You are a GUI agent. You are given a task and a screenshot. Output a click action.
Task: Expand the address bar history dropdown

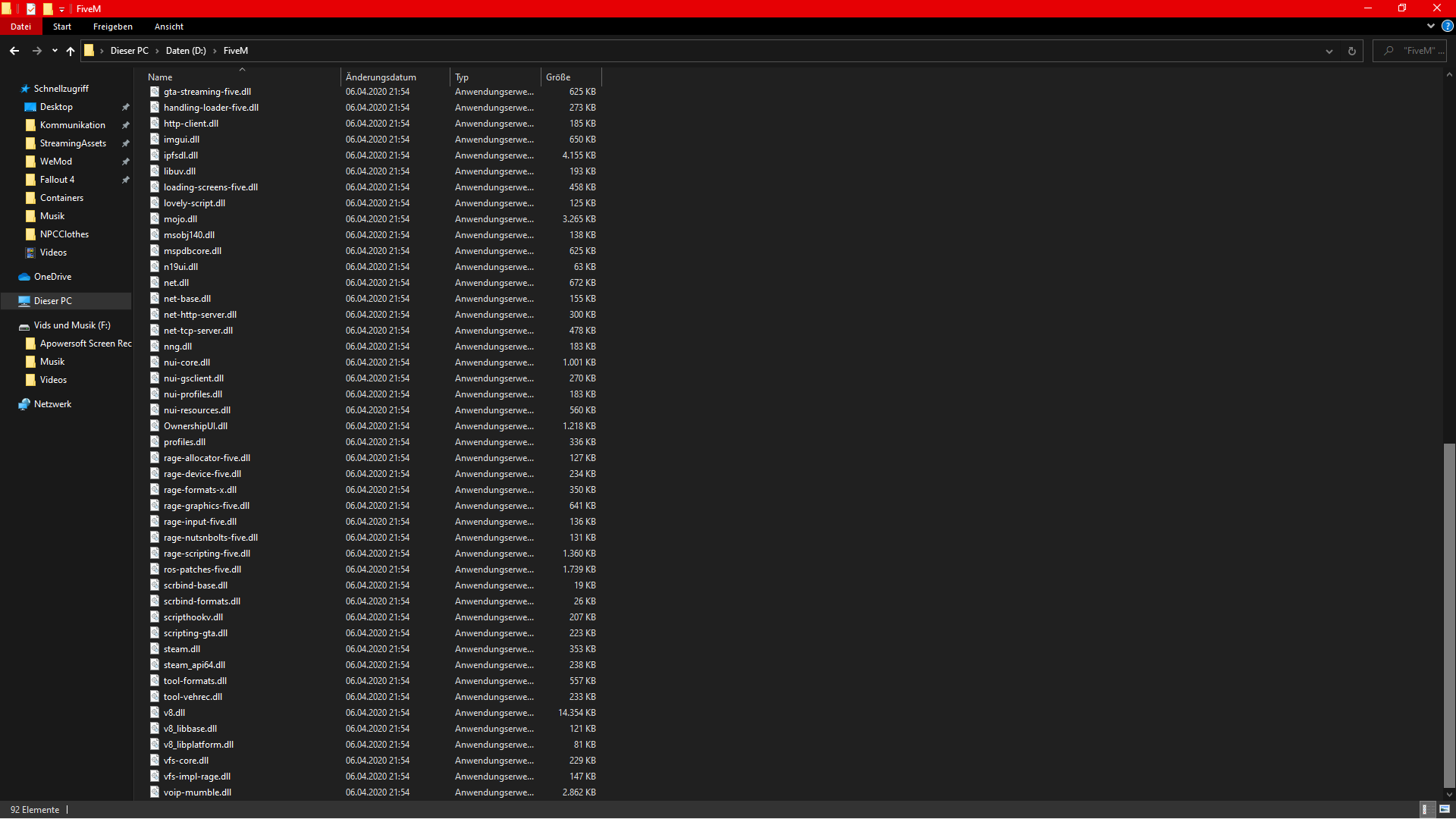click(1329, 50)
